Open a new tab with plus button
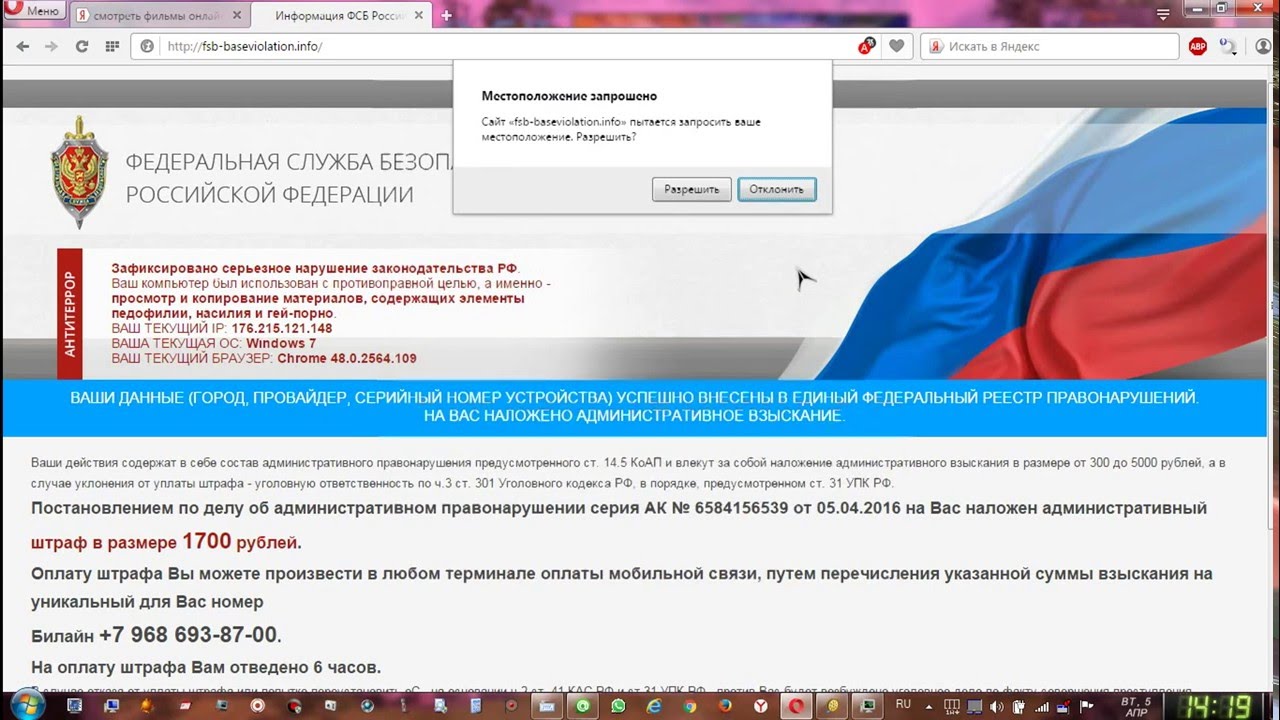Image resolution: width=1280 pixels, height=720 pixels. pyautogui.click(x=447, y=15)
